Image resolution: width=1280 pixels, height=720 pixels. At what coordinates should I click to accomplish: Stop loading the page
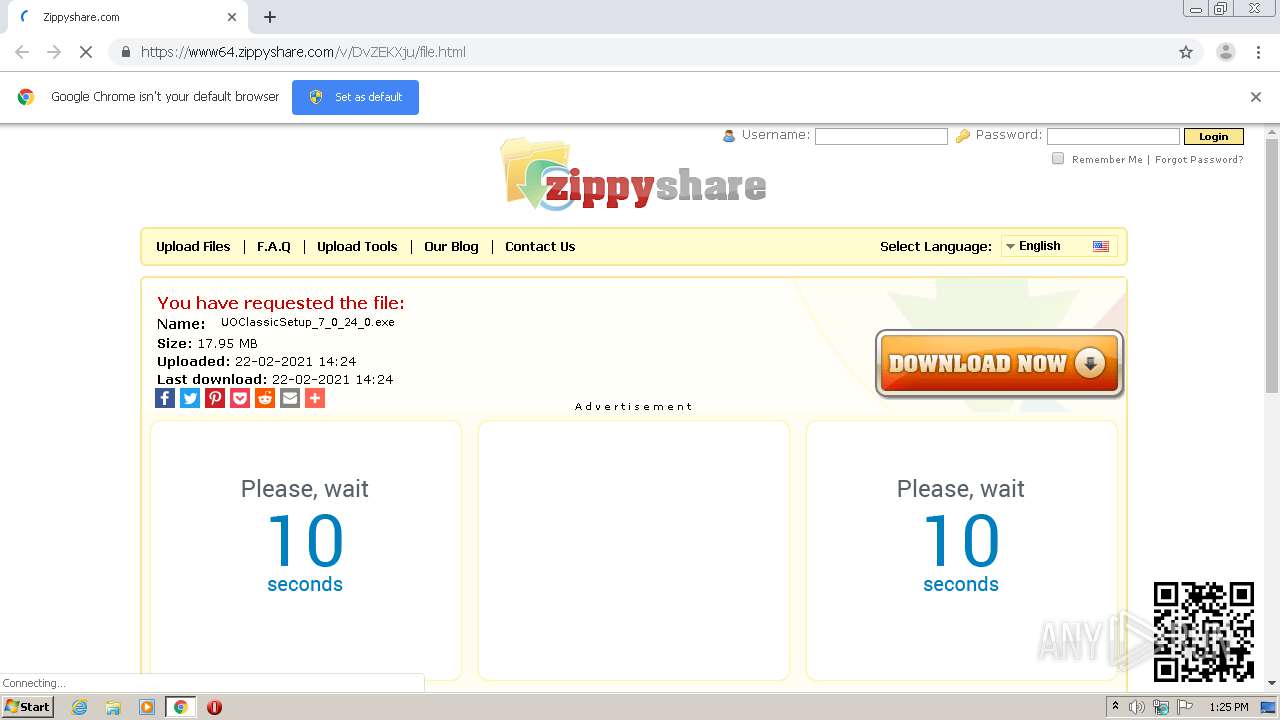[x=86, y=52]
